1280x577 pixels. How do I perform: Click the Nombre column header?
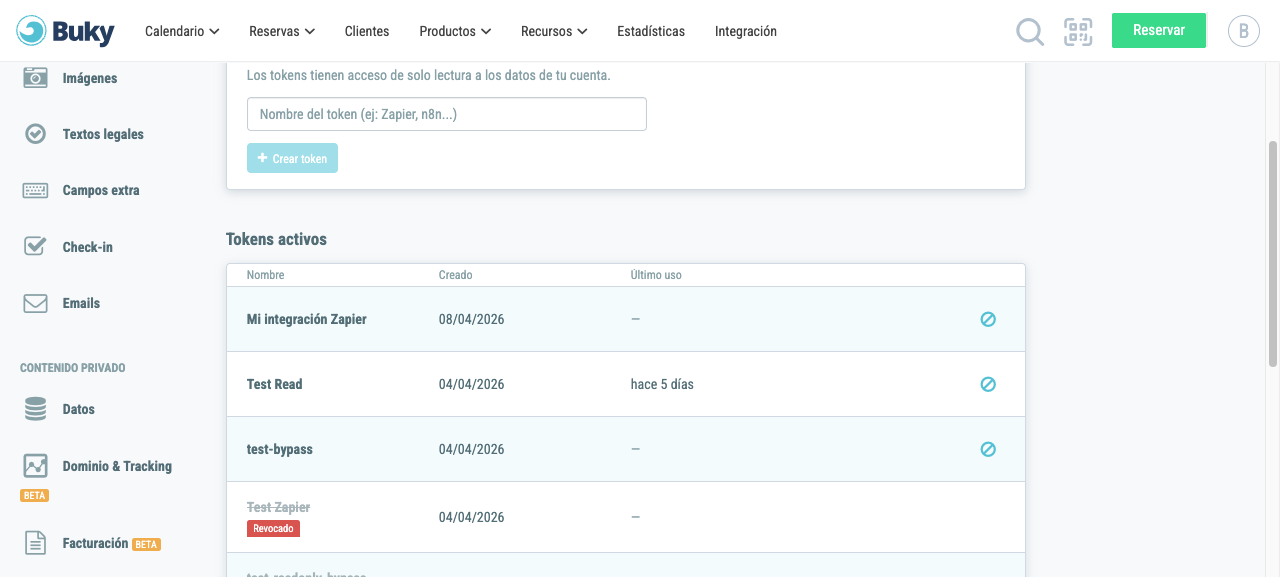pos(266,275)
